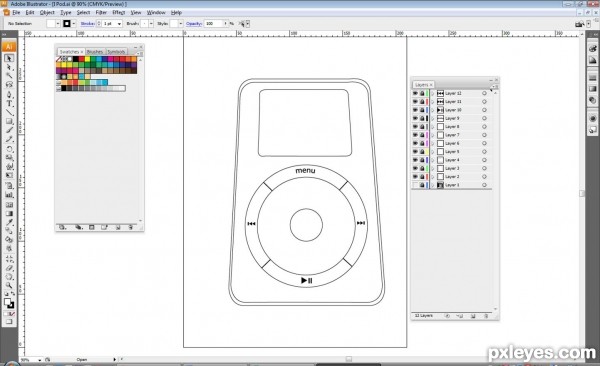Select the Type tool

9,104
